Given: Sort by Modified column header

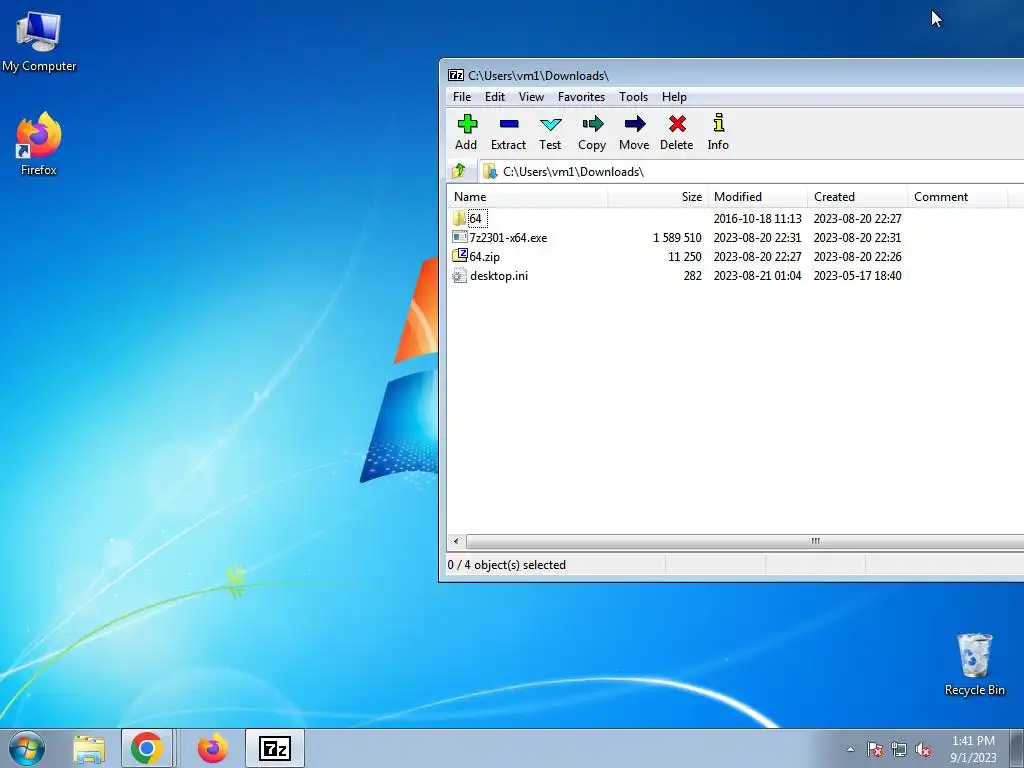Looking at the screenshot, I should (x=758, y=197).
